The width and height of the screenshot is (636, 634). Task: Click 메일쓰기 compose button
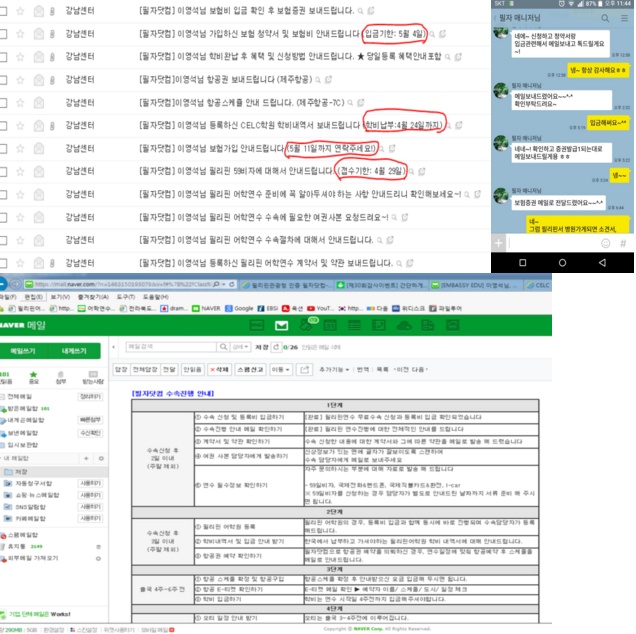(x=23, y=351)
